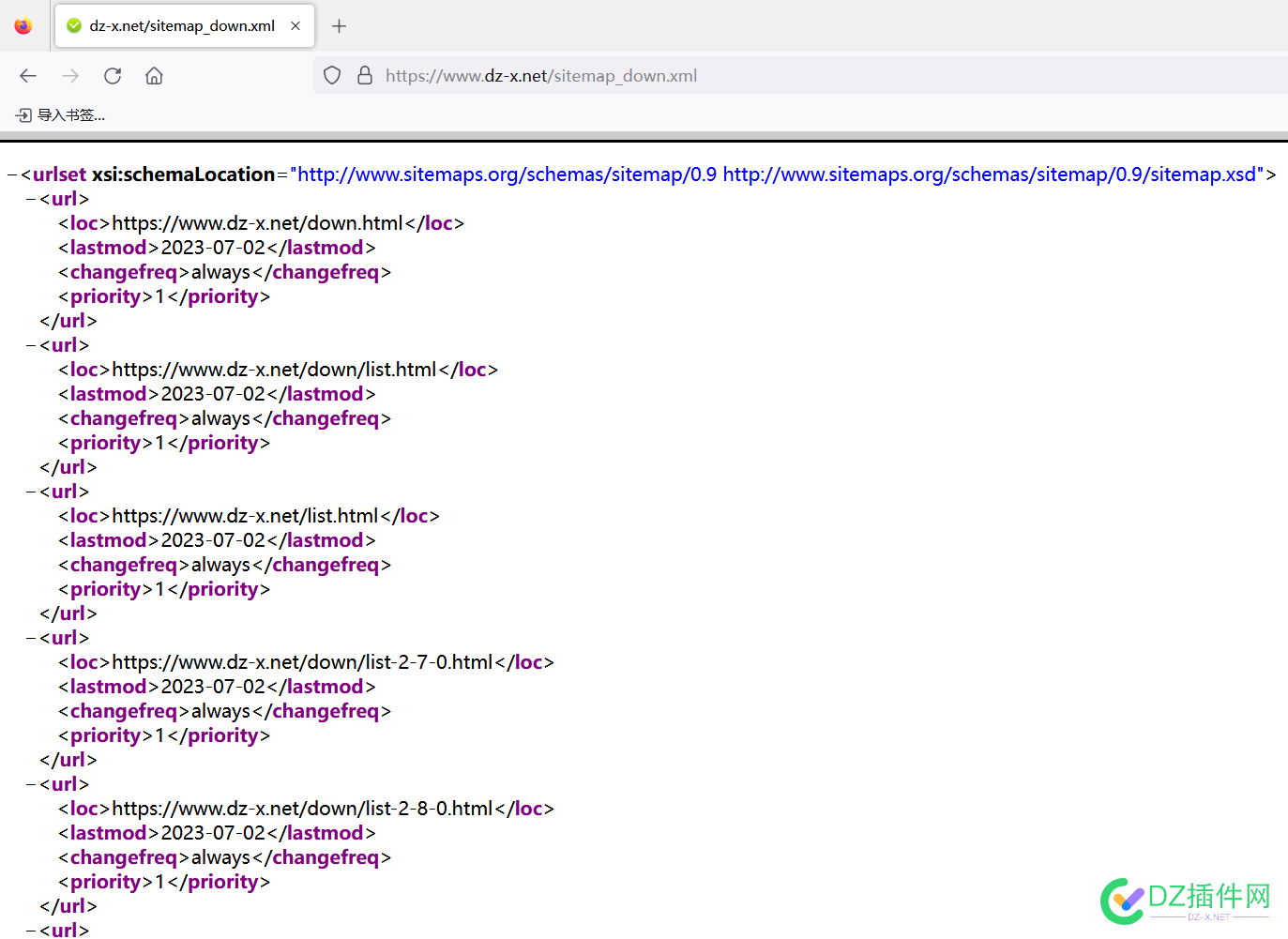Screen dimensions: 1288x939
Task: Collapse the root urlset node
Action: point(12,175)
